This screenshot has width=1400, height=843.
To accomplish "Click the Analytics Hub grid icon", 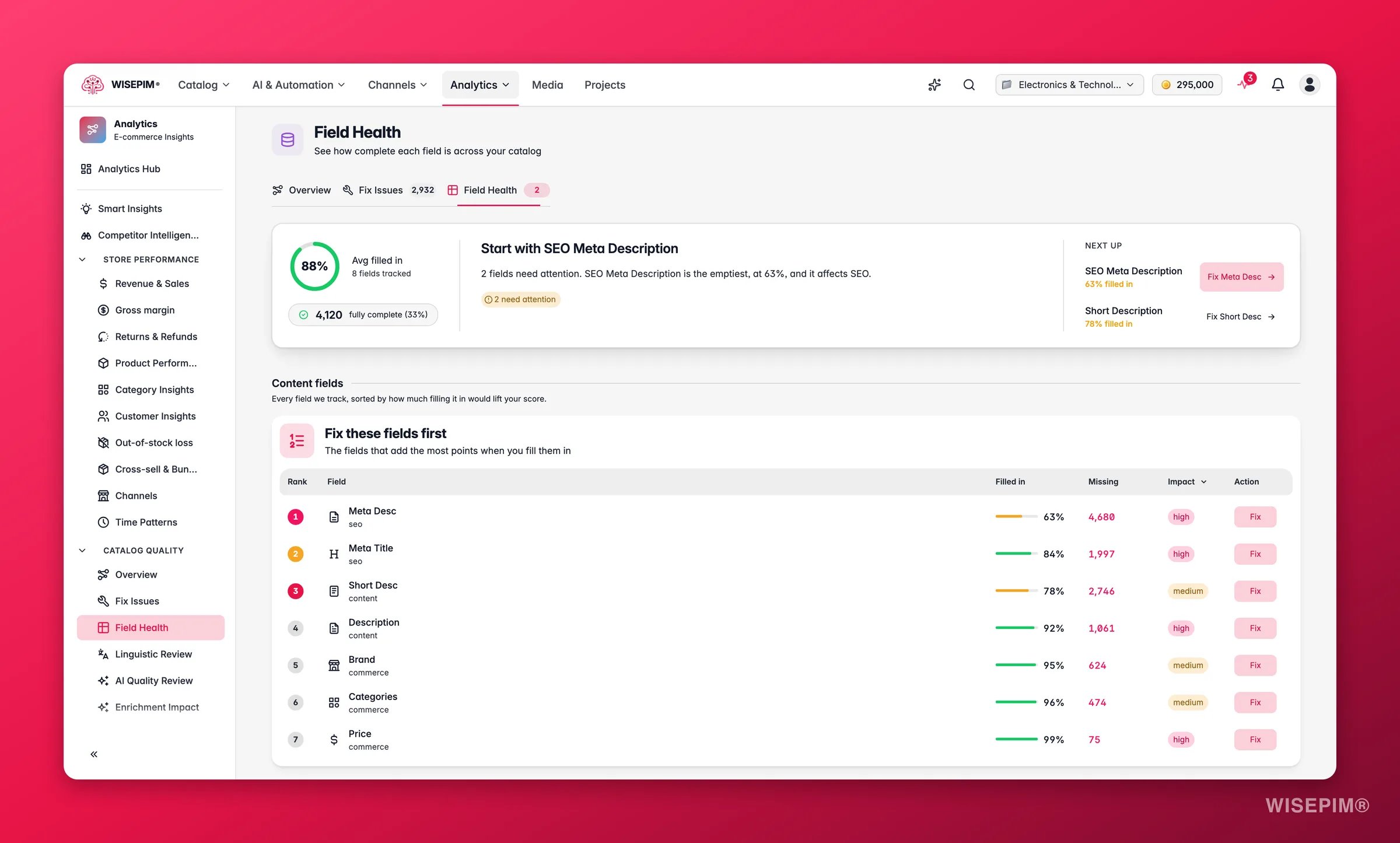I will point(86,169).
